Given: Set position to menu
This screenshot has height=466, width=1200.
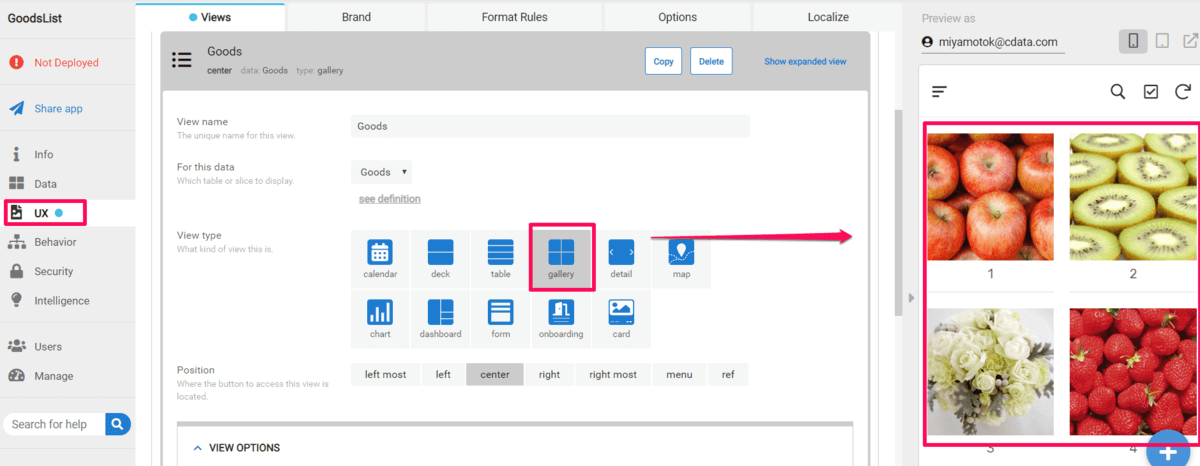Looking at the screenshot, I should [679, 375].
